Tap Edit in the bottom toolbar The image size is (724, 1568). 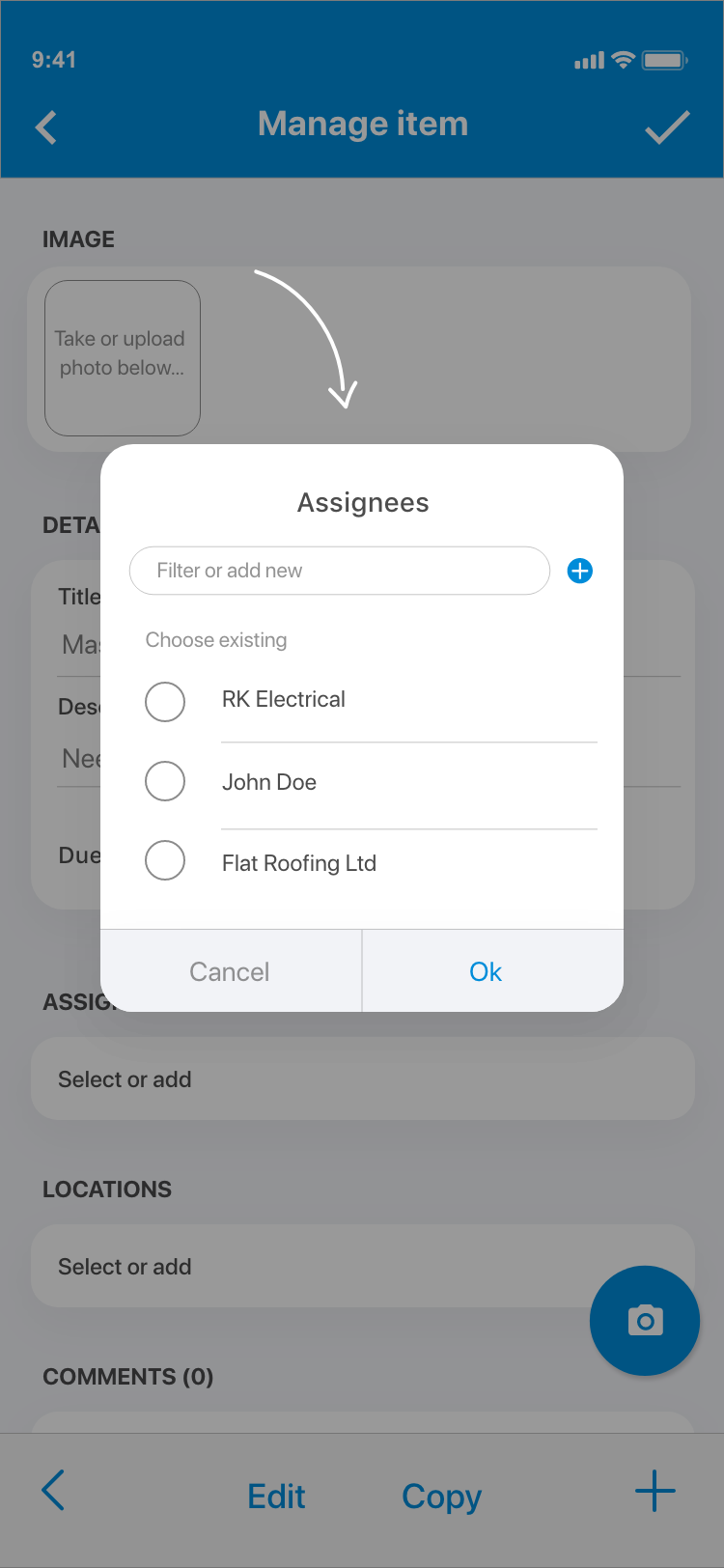click(276, 1496)
